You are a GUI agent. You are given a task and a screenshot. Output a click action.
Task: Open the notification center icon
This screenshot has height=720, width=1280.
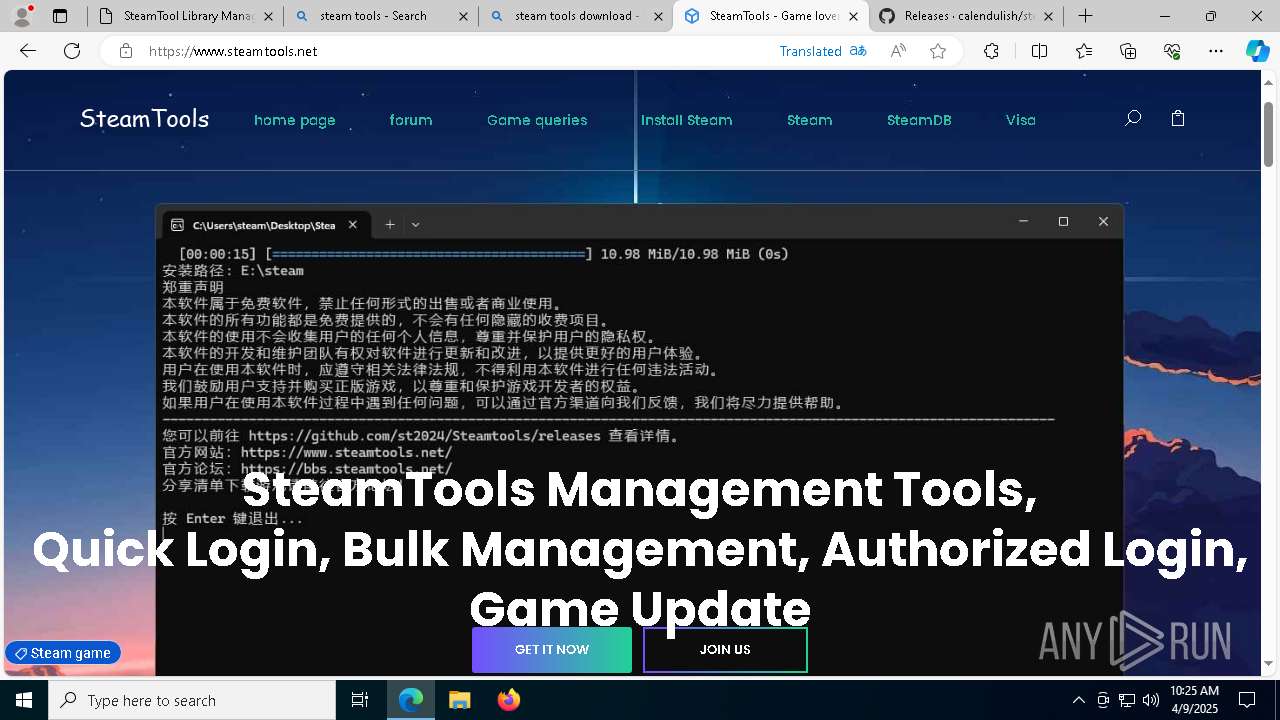(1247, 700)
